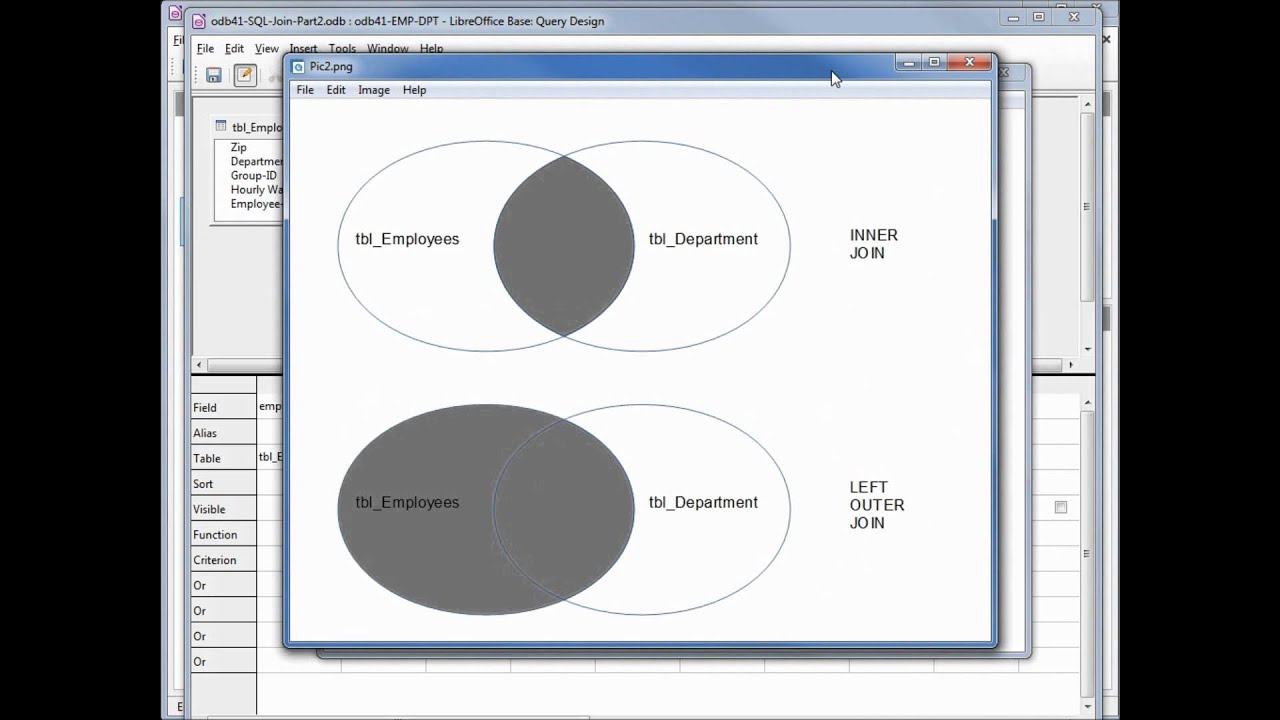
Task: Click the Visible row header
Action: [224, 509]
